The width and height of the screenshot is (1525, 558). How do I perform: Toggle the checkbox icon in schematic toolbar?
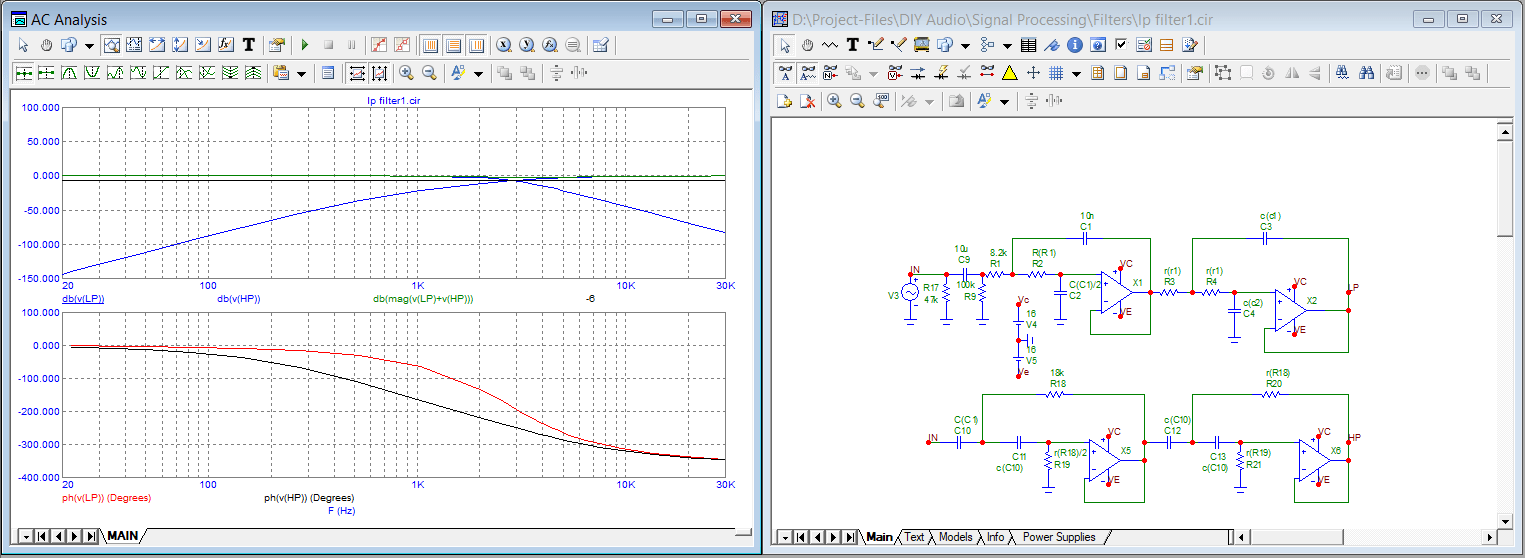click(x=1121, y=45)
